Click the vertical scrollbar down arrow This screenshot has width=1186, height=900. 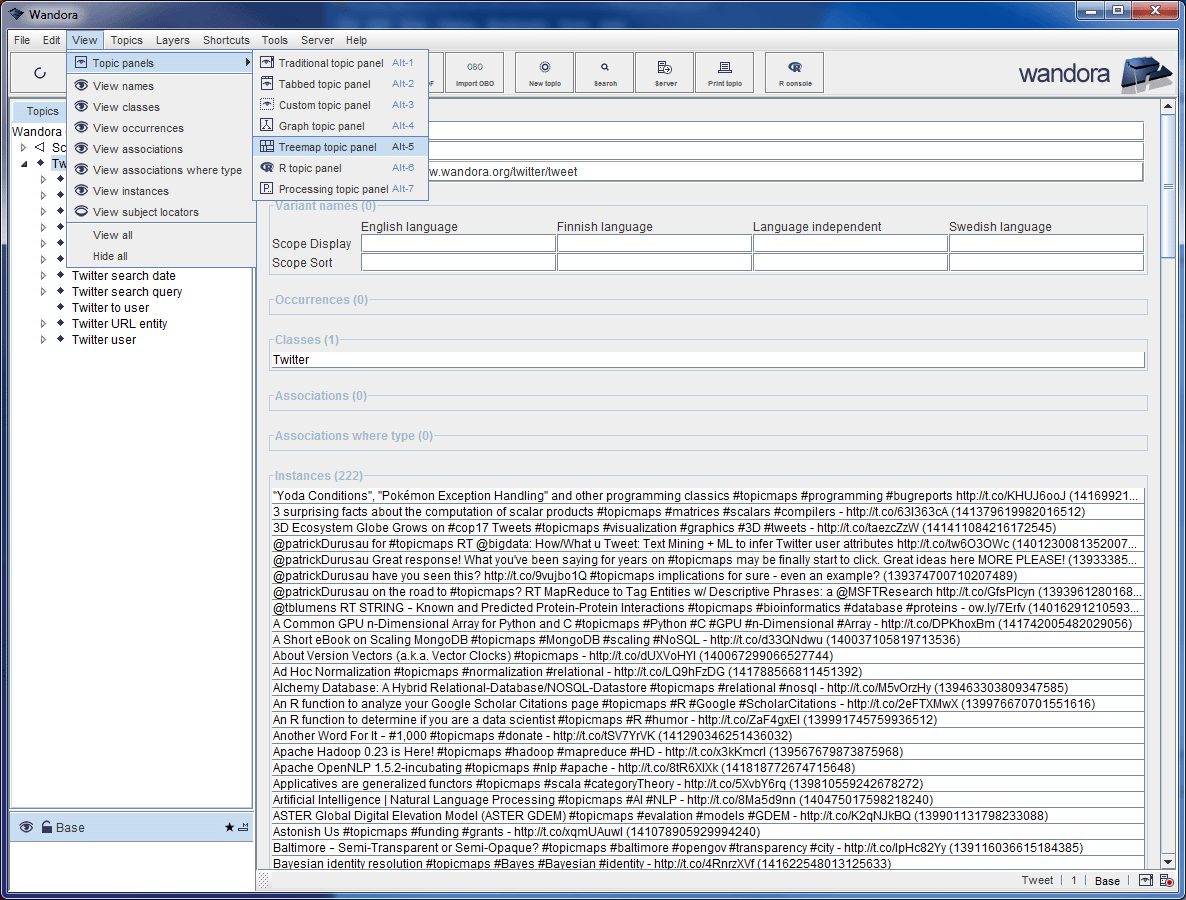click(1167, 861)
